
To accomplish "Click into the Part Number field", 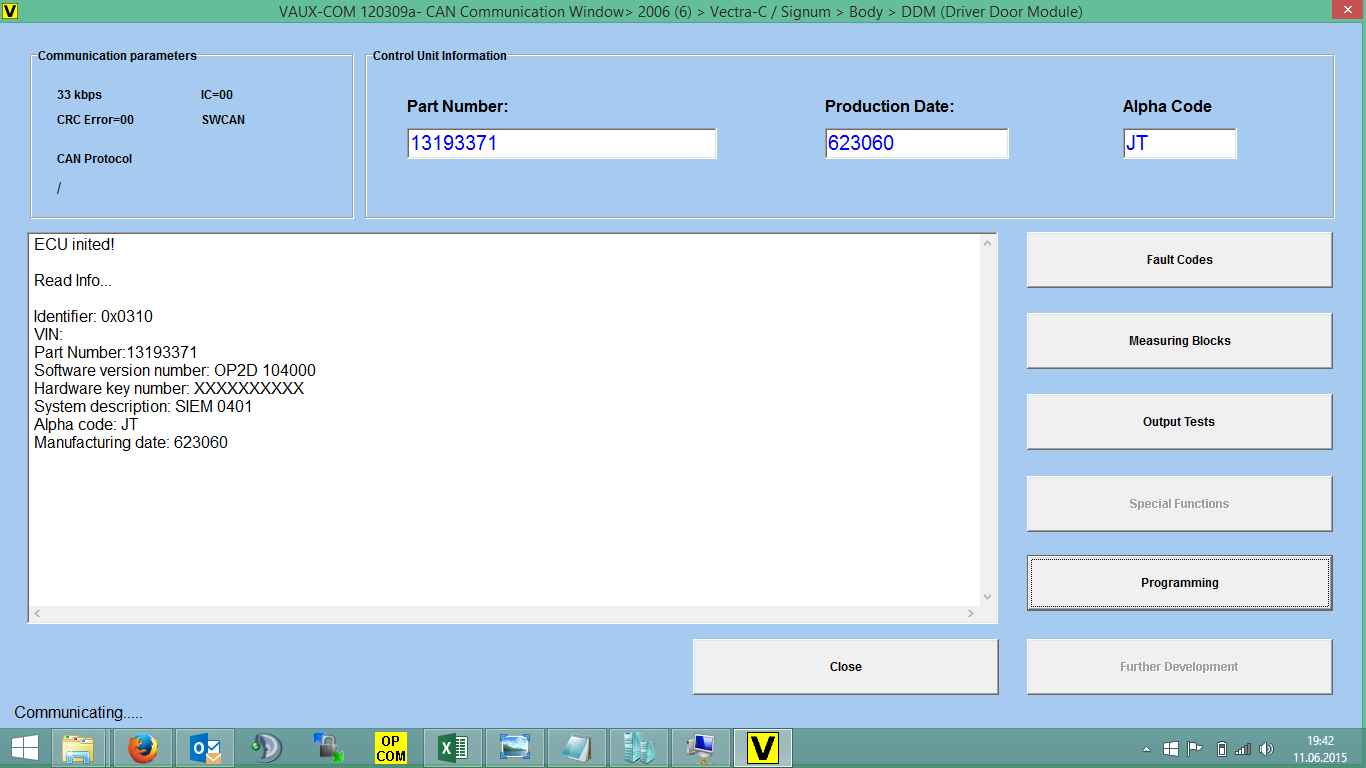I will tap(561, 144).
